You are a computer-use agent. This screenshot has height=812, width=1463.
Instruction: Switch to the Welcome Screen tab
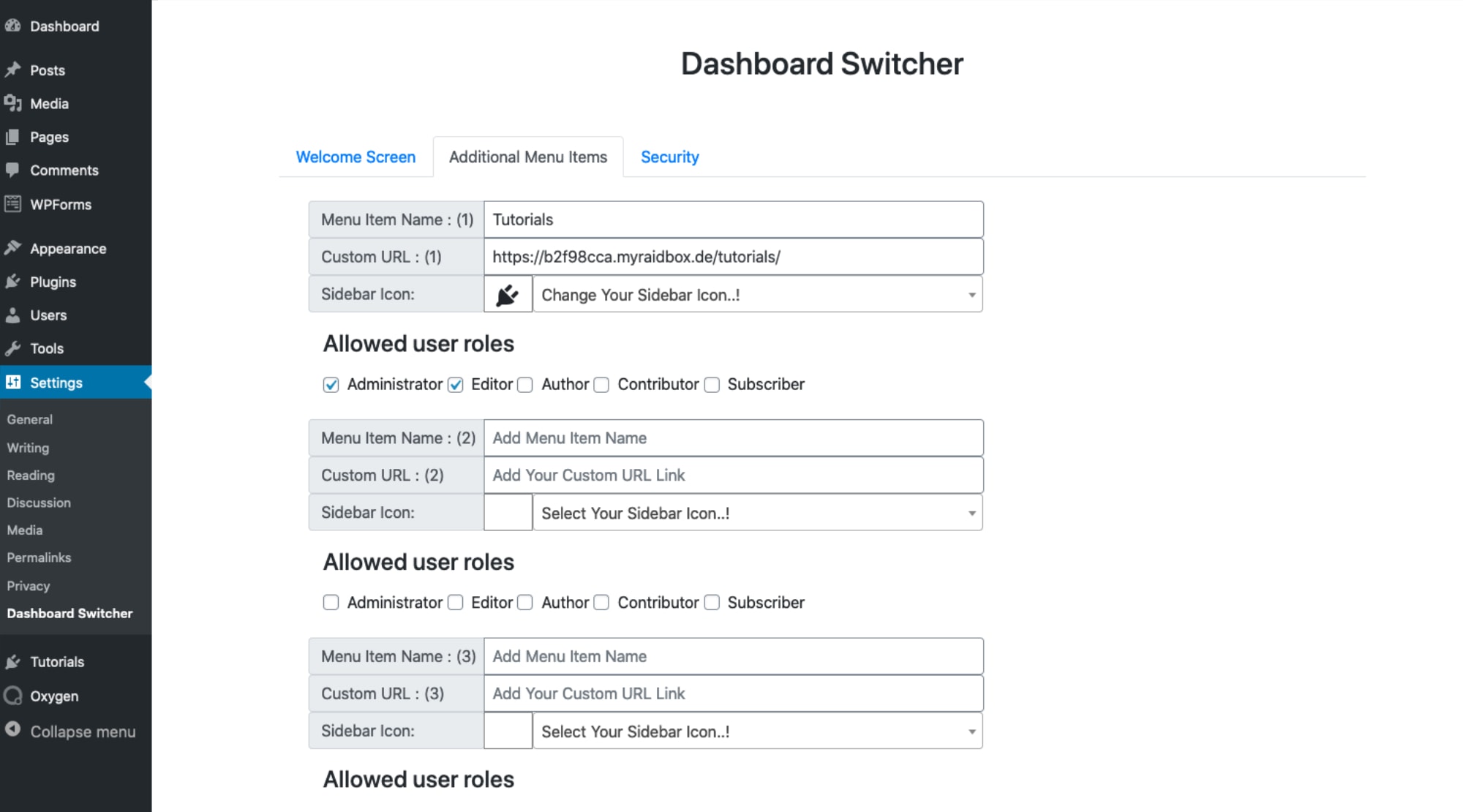[x=356, y=157]
